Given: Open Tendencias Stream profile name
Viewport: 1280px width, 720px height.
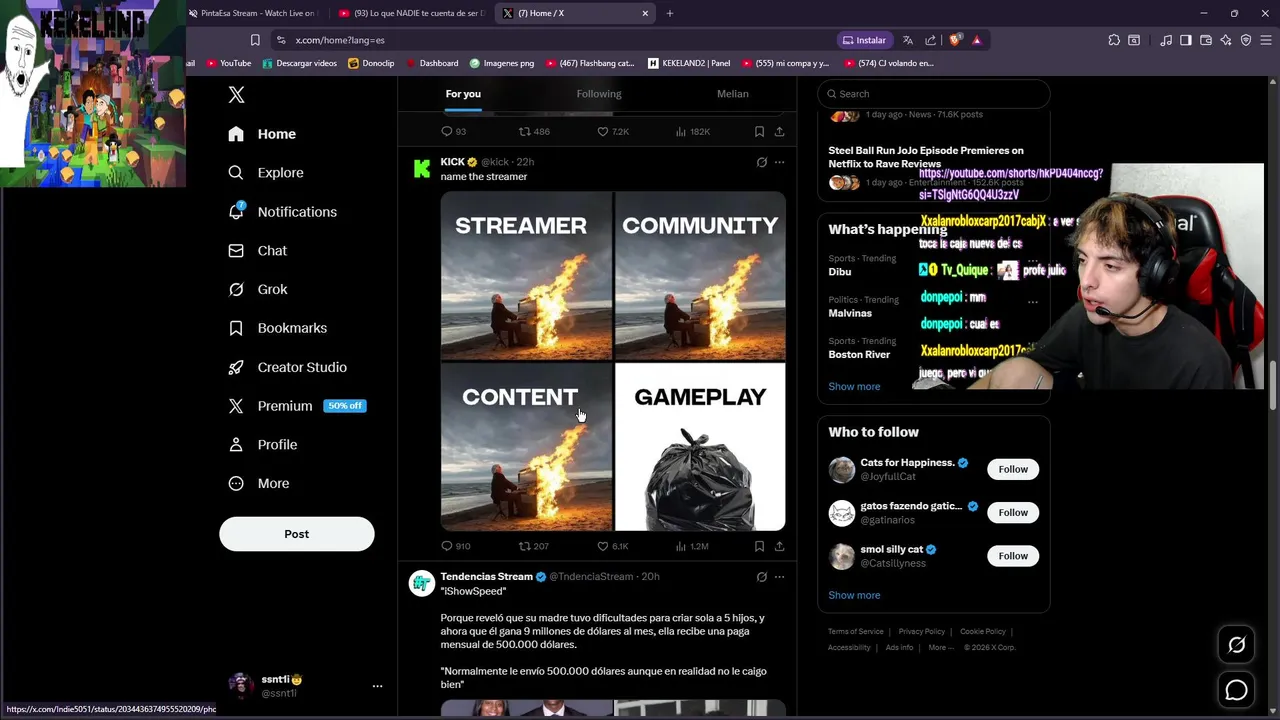Looking at the screenshot, I should (487, 577).
